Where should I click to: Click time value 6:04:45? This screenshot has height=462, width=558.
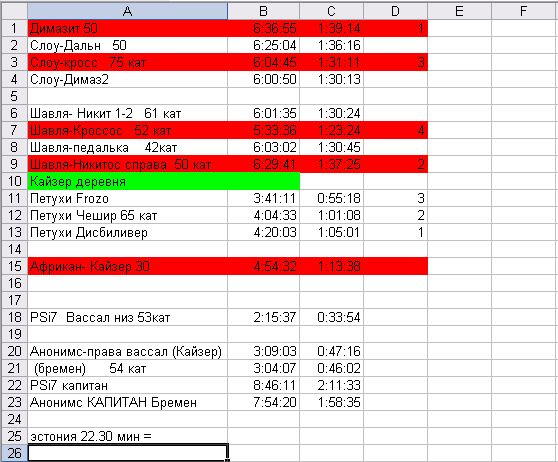point(275,62)
